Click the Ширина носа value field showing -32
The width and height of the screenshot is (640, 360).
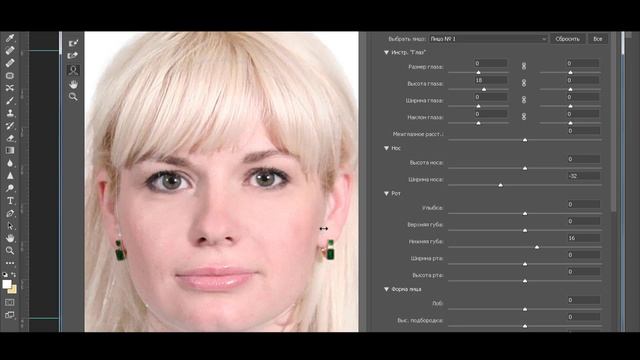click(583, 176)
